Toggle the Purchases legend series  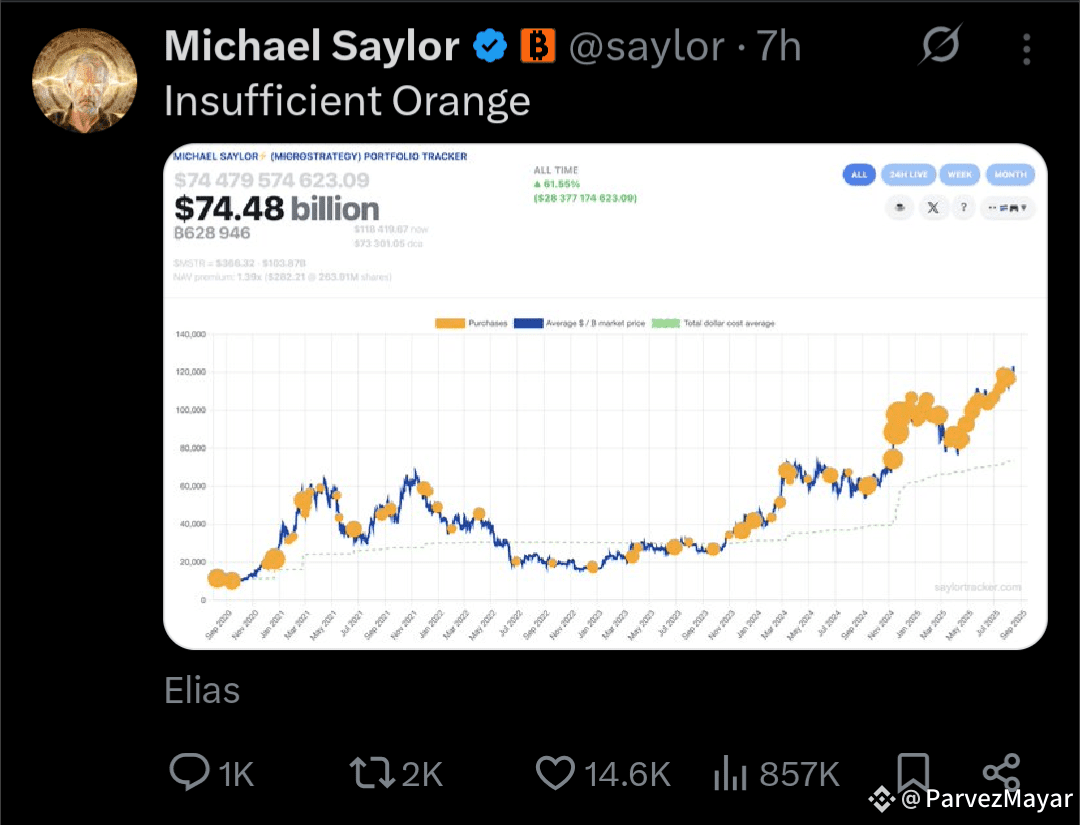click(471, 323)
